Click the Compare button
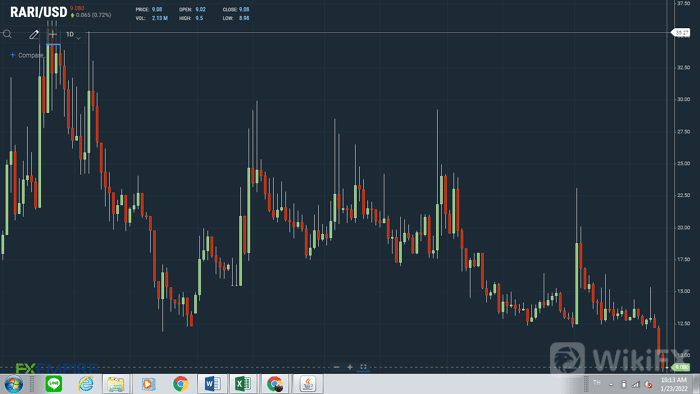The image size is (700, 394). [x=27, y=55]
